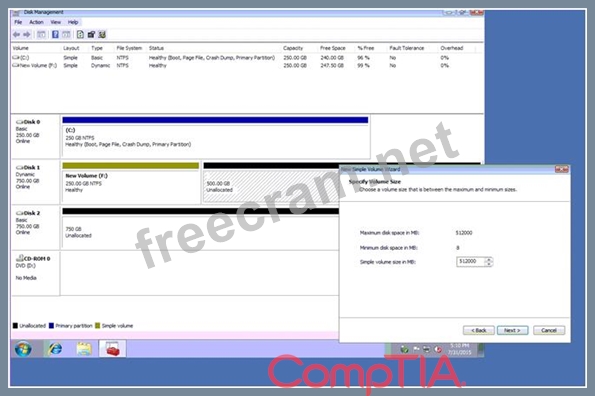The height and width of the screenshot is (396, 595).
Task: Cancel the New Simple Volume Wizard
Action: click(549, 330)
